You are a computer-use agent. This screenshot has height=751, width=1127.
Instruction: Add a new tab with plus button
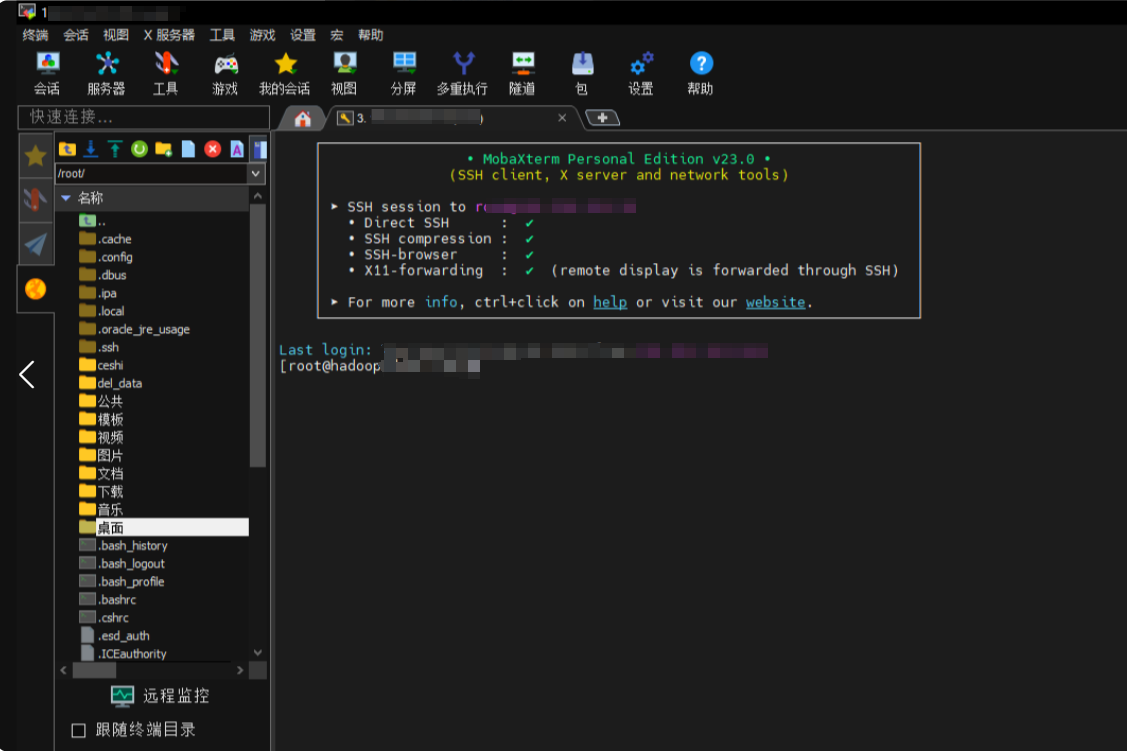pyautogui.click(x=602, y=117)
